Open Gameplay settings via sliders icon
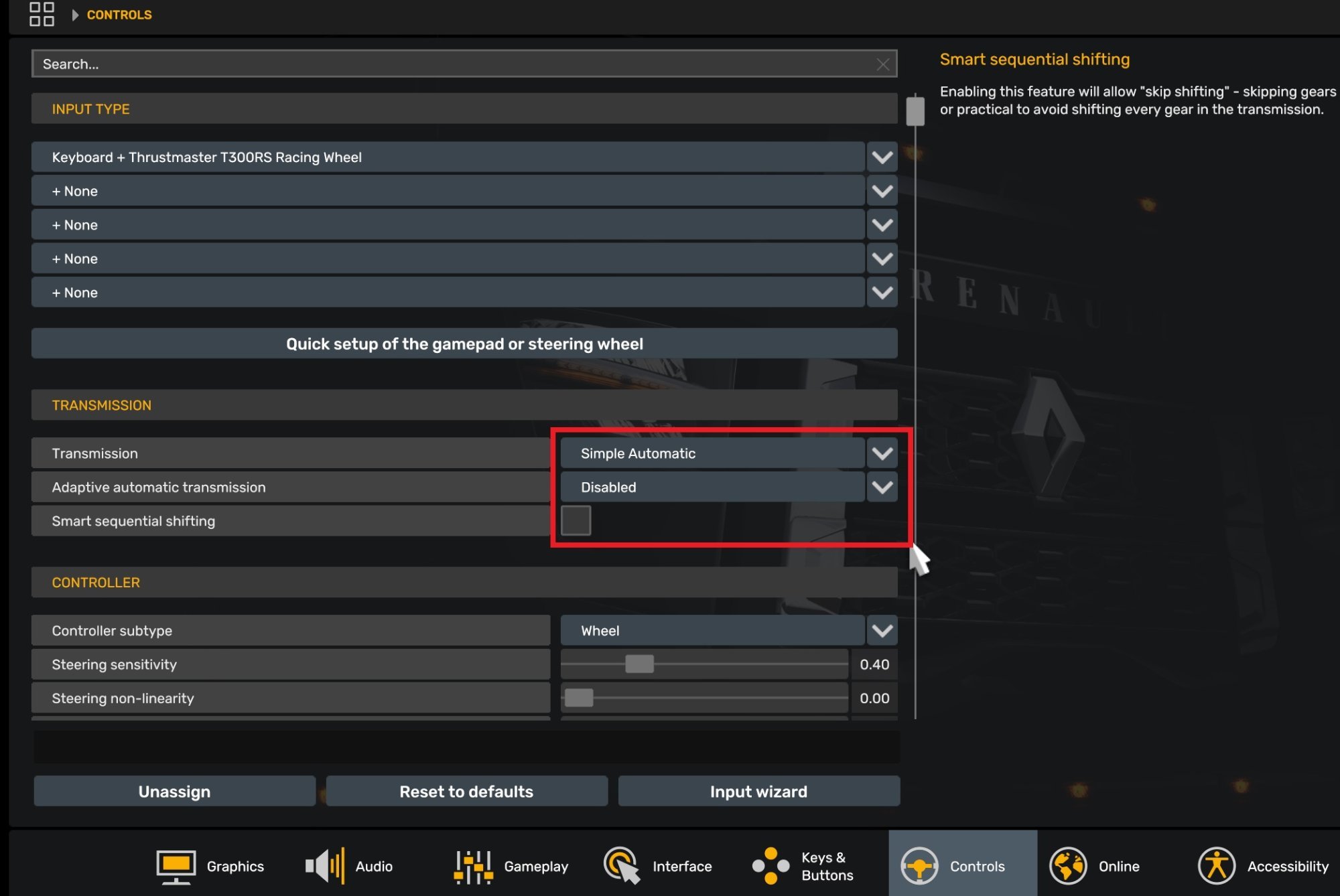Screen dimensions: 1340x896 pyautogui.click(x=473, y=866)
